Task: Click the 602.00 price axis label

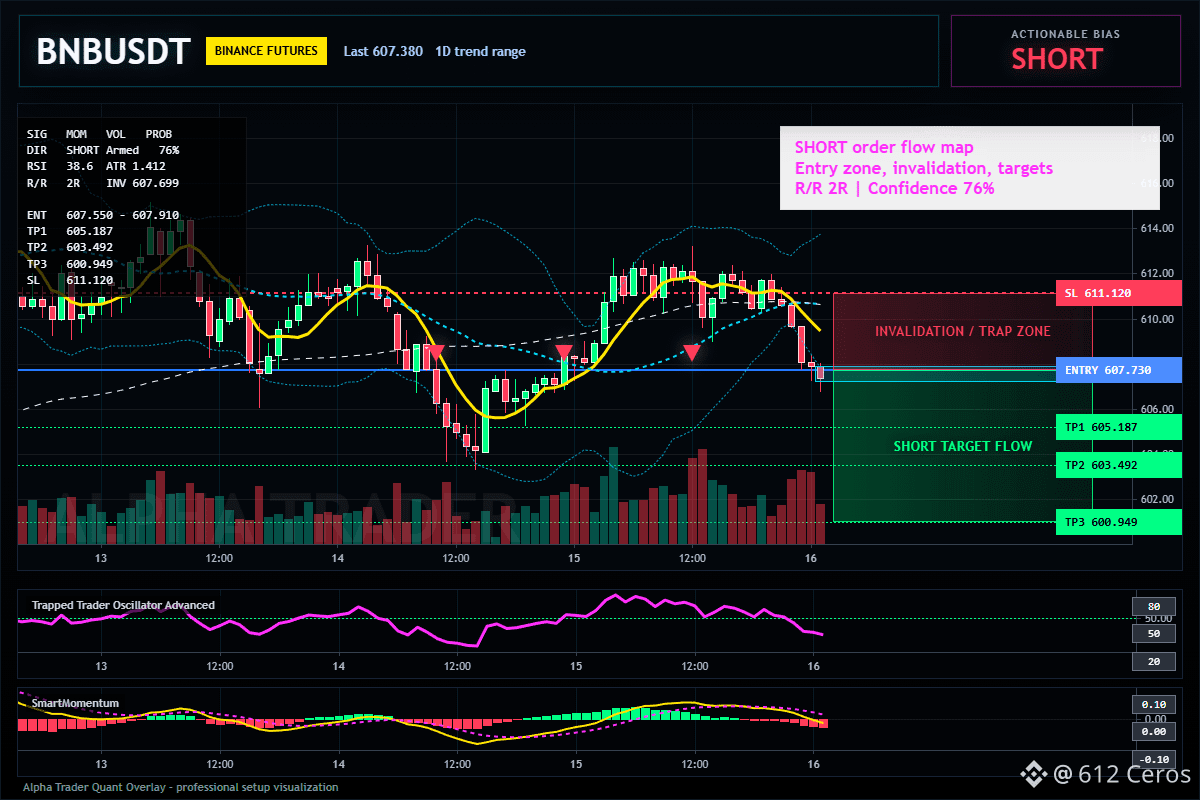Action: [1156, 499]
